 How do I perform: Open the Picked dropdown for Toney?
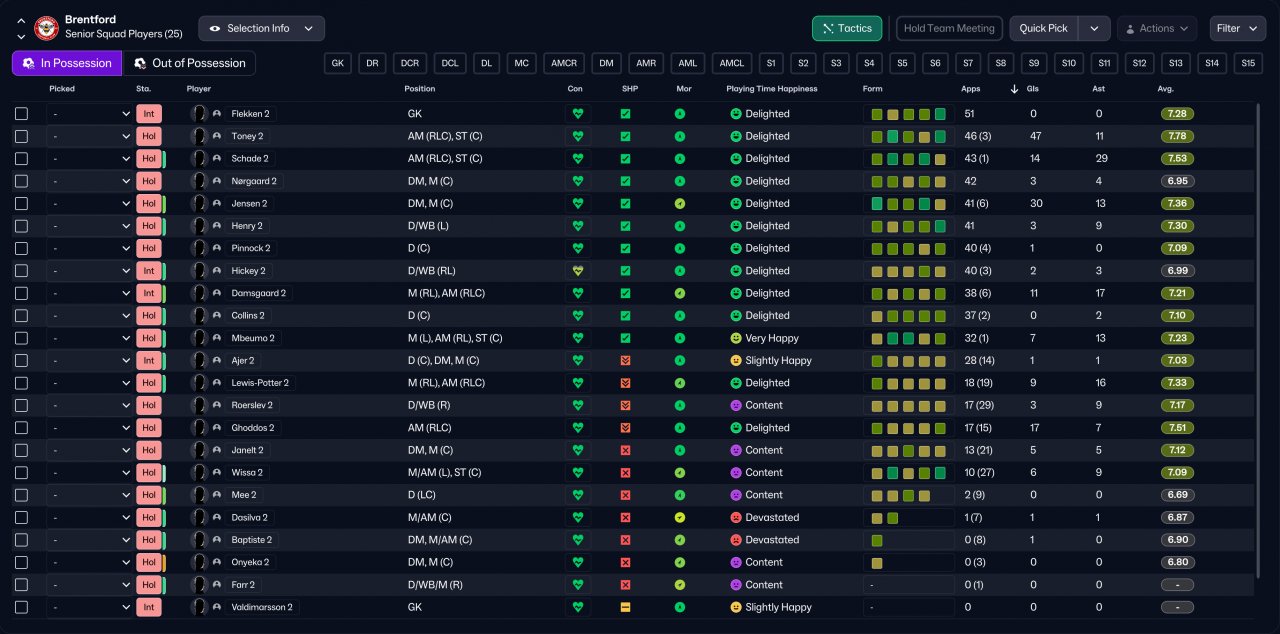coord(90,136)
